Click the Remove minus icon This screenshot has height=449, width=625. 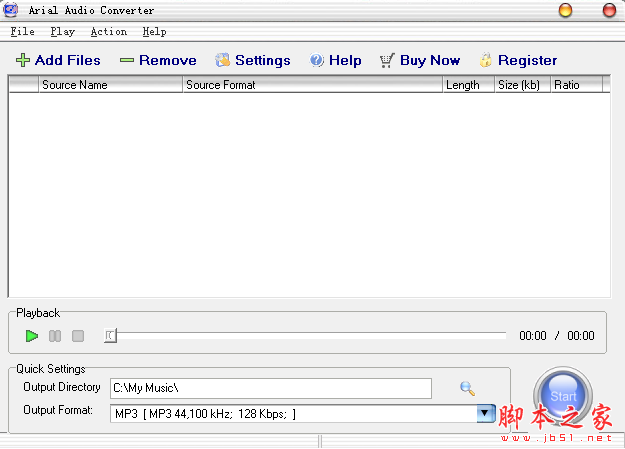pyautogui.click(x=127, y=60)
